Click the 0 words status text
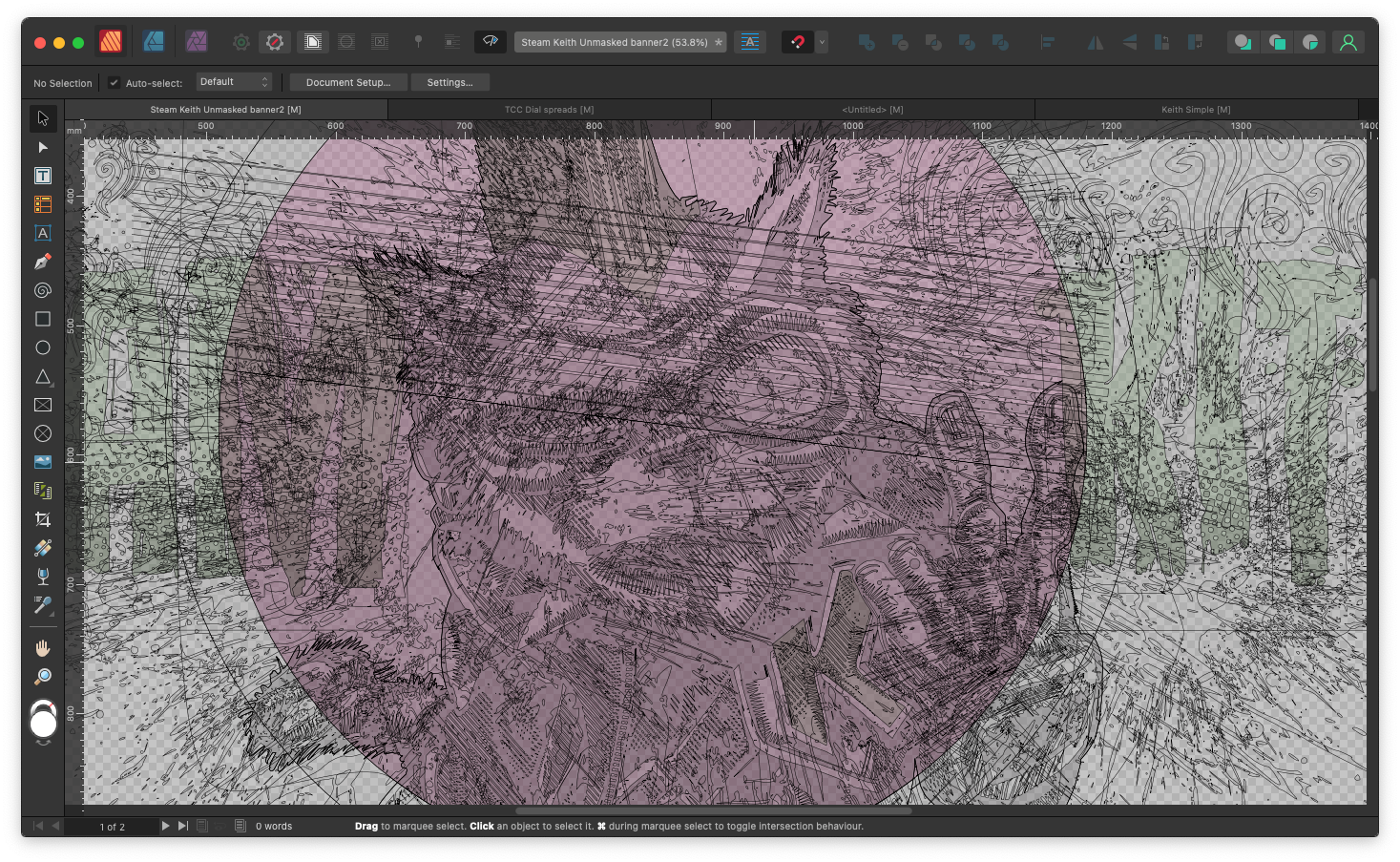This screenshot has width=1400, height=862. click(274, 827)
